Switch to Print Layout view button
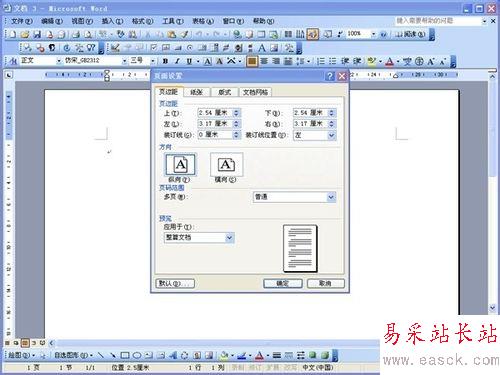This screenshot has height=375, width=500. (x=25, y=343)
